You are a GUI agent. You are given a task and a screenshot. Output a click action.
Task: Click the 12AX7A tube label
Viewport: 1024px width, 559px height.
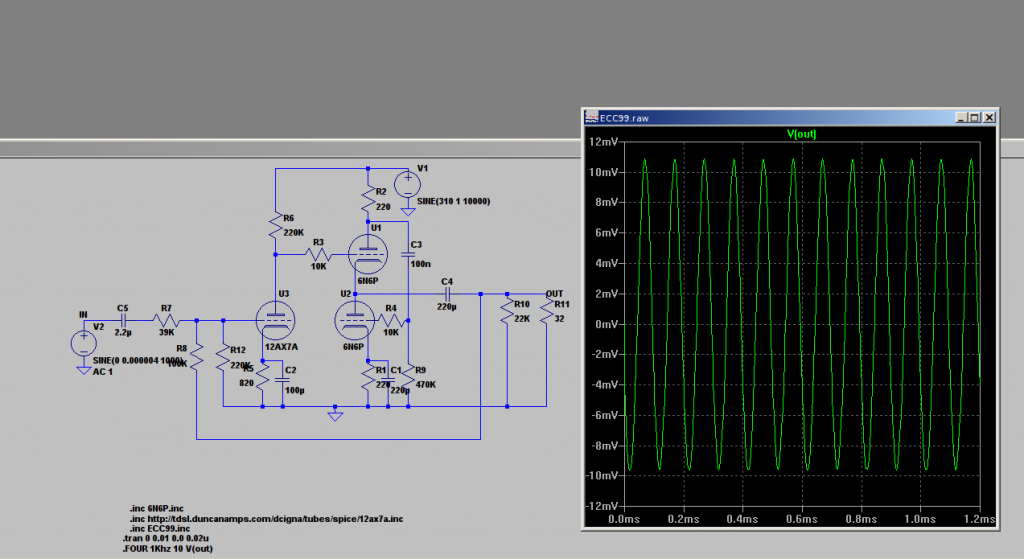click(x=281, y=347)
